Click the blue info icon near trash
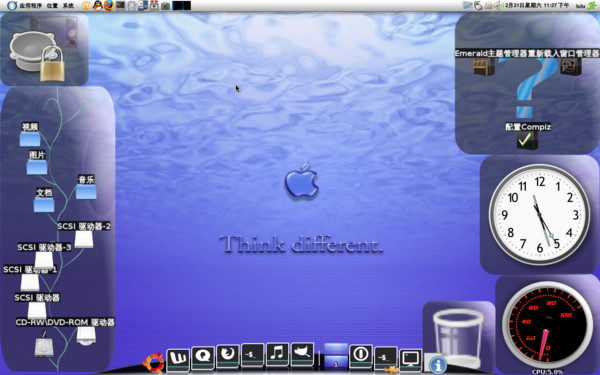Viewport: 600px width, 375px height. pyautogui.click(x=438, y=365)
